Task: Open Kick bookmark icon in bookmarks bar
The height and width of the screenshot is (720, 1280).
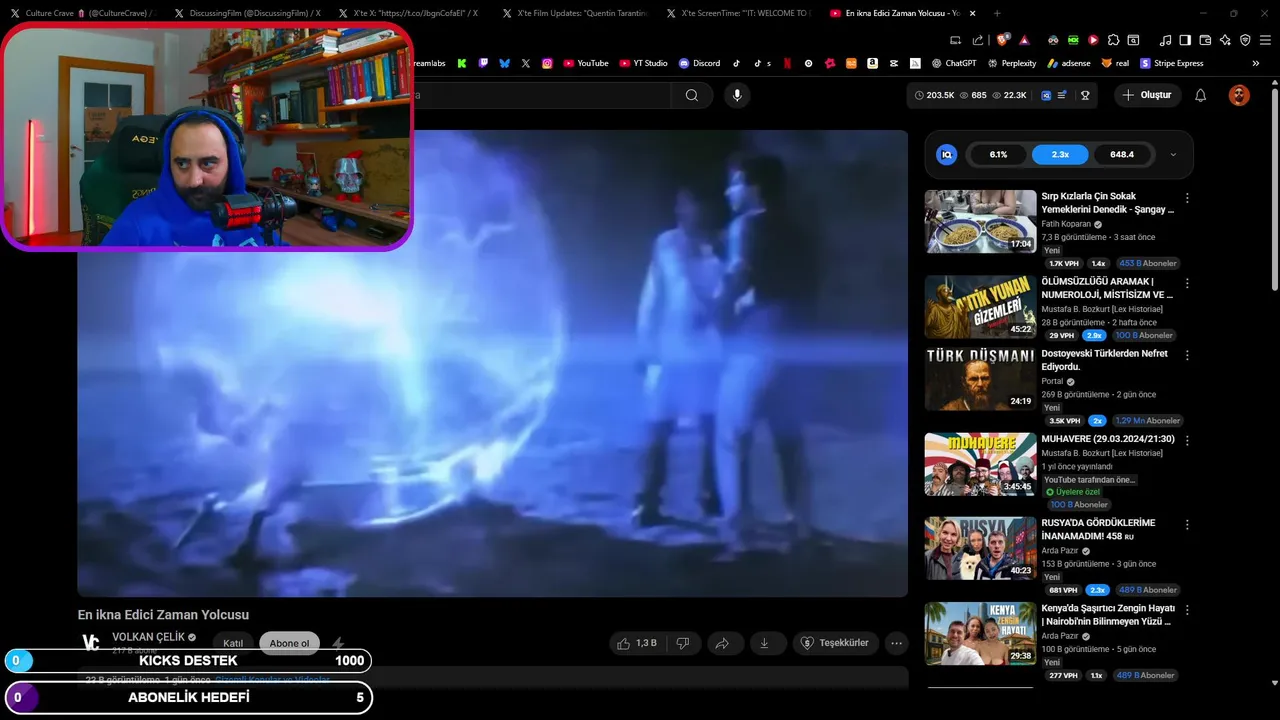Action: [462, 63]
